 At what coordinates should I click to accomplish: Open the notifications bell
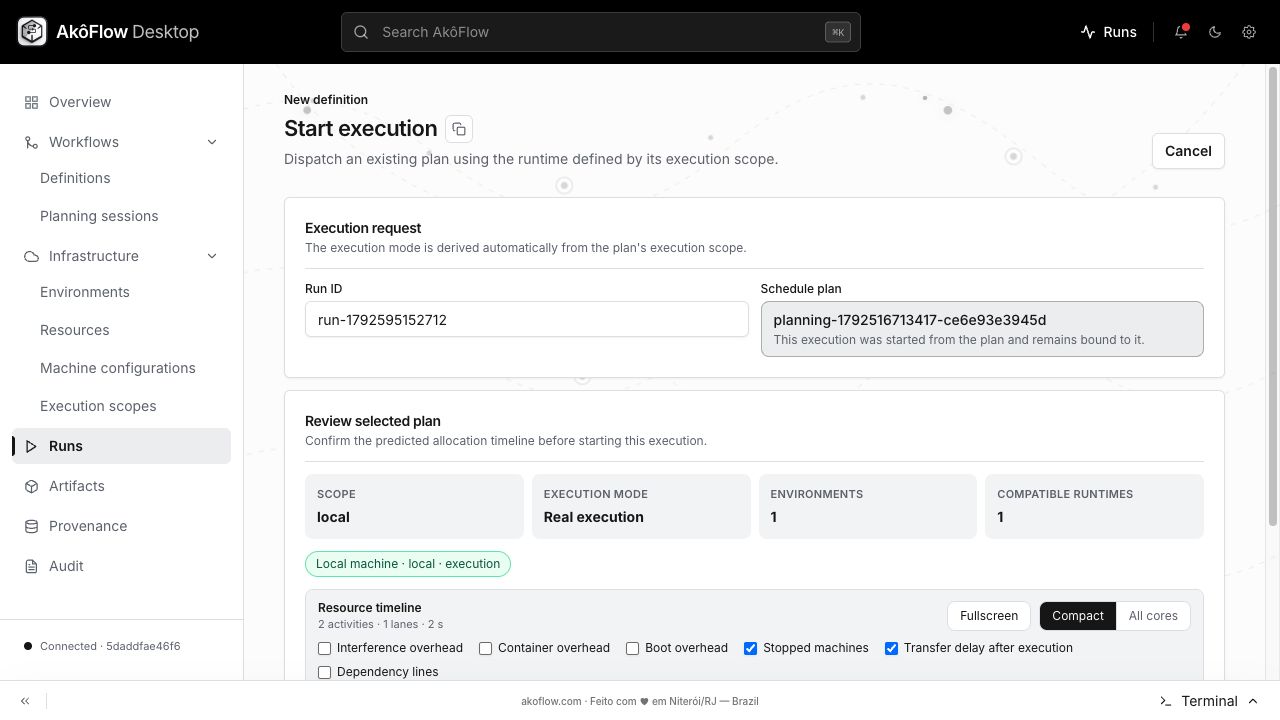[1181, 32]
